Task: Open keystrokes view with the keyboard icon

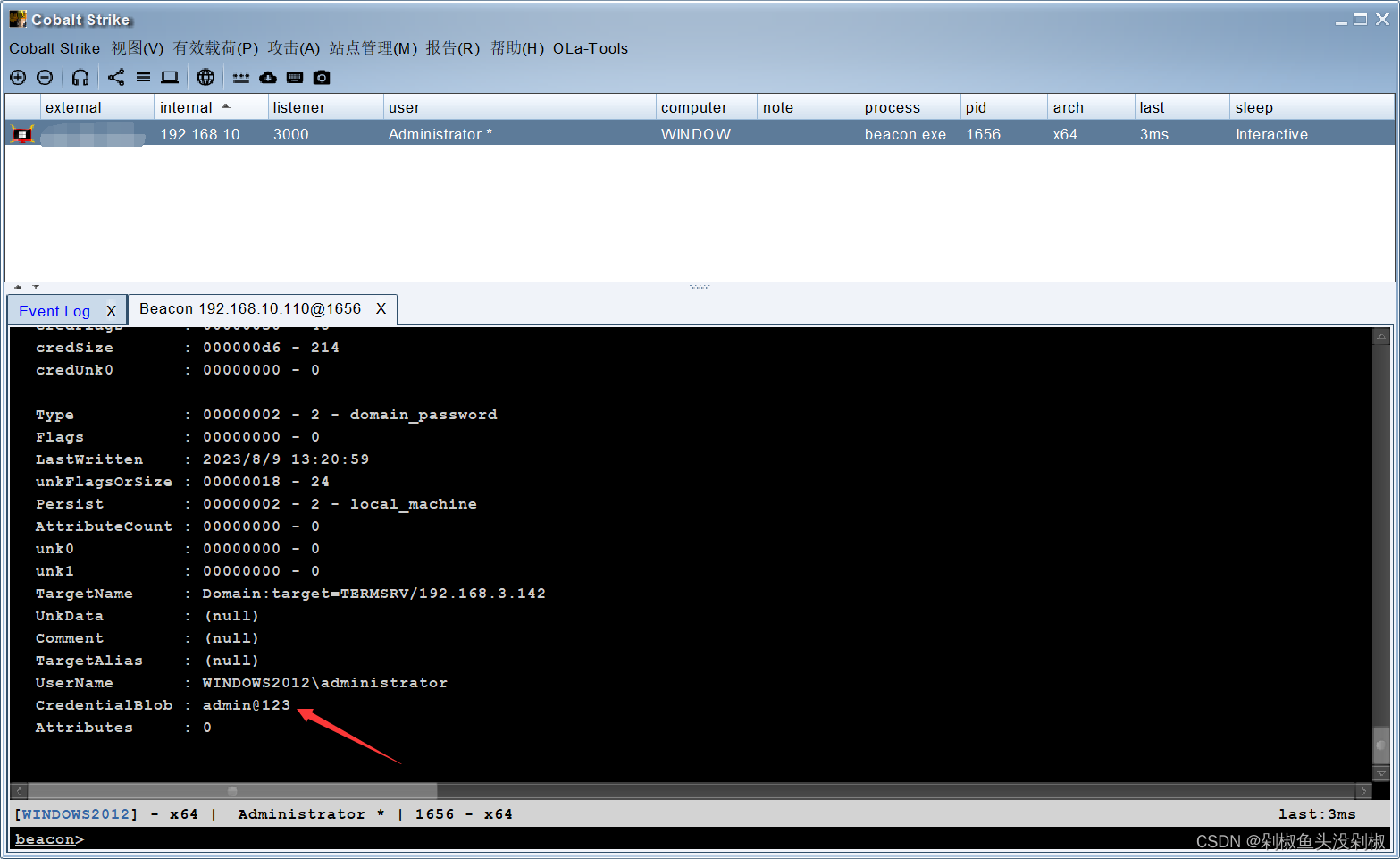Action: pyautogui.click(x=295, y=78)
